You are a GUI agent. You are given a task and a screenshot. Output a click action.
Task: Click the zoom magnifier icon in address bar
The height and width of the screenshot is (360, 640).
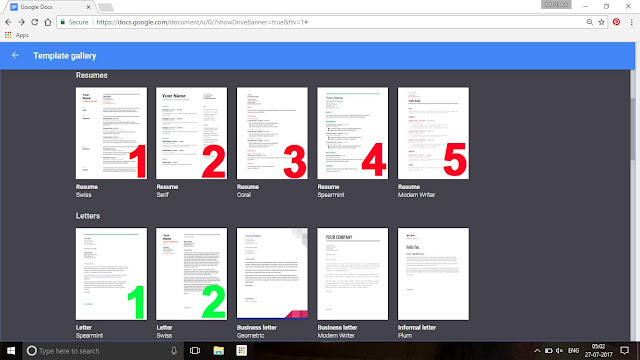coord(589,22)
